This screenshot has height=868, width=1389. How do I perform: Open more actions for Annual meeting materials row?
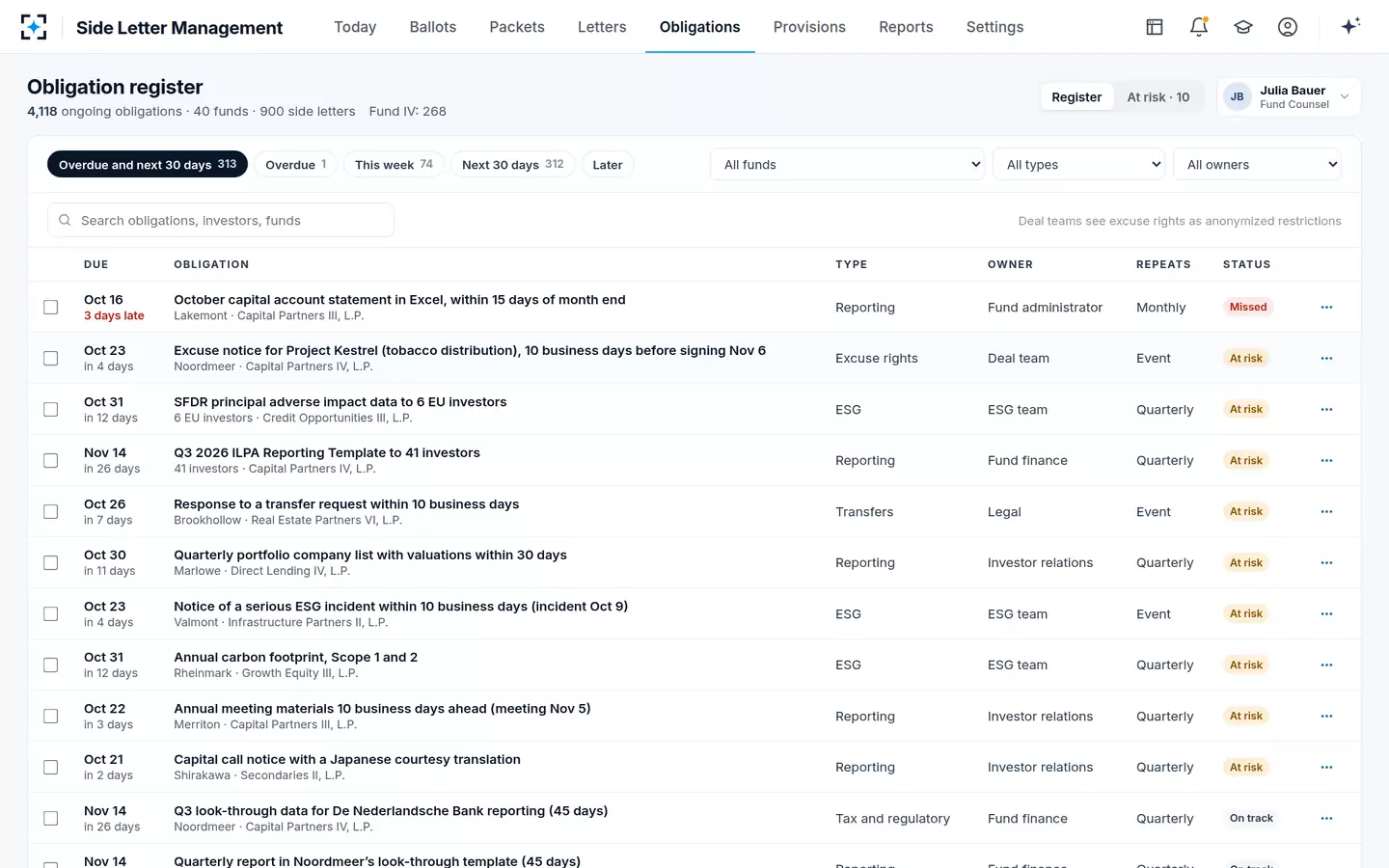(1326, 716)
